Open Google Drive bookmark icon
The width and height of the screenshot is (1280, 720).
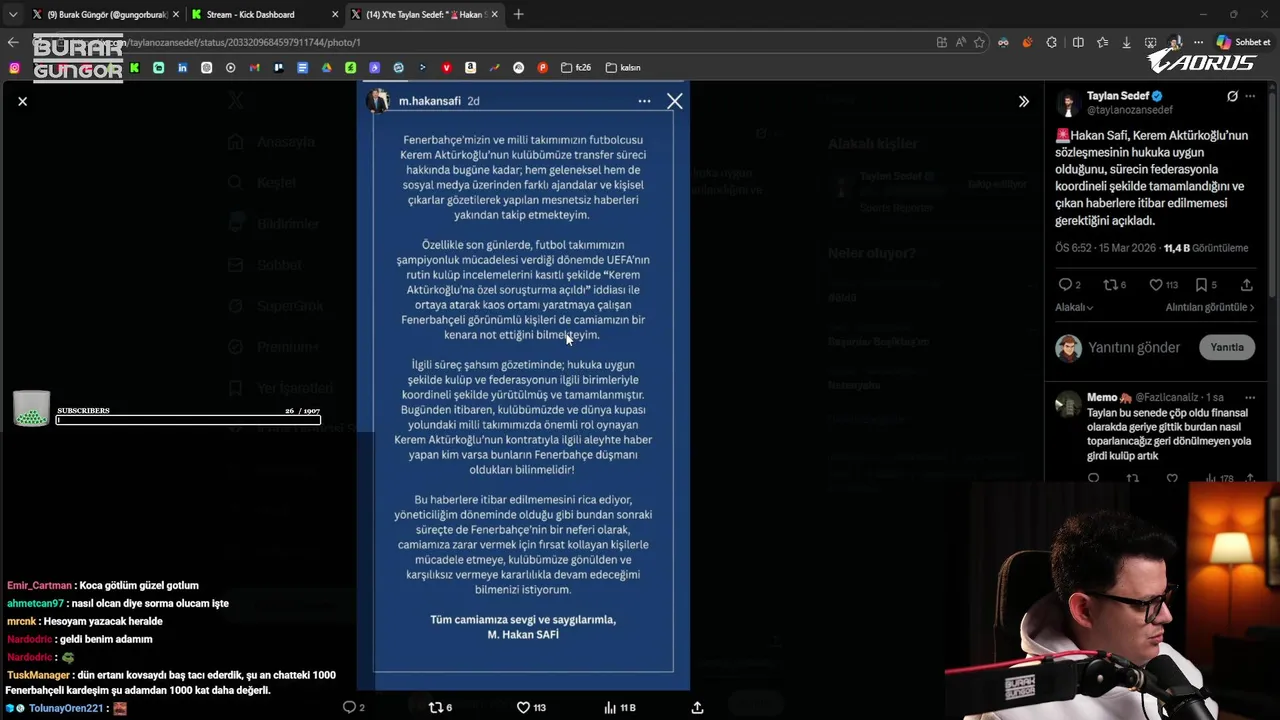326,68
